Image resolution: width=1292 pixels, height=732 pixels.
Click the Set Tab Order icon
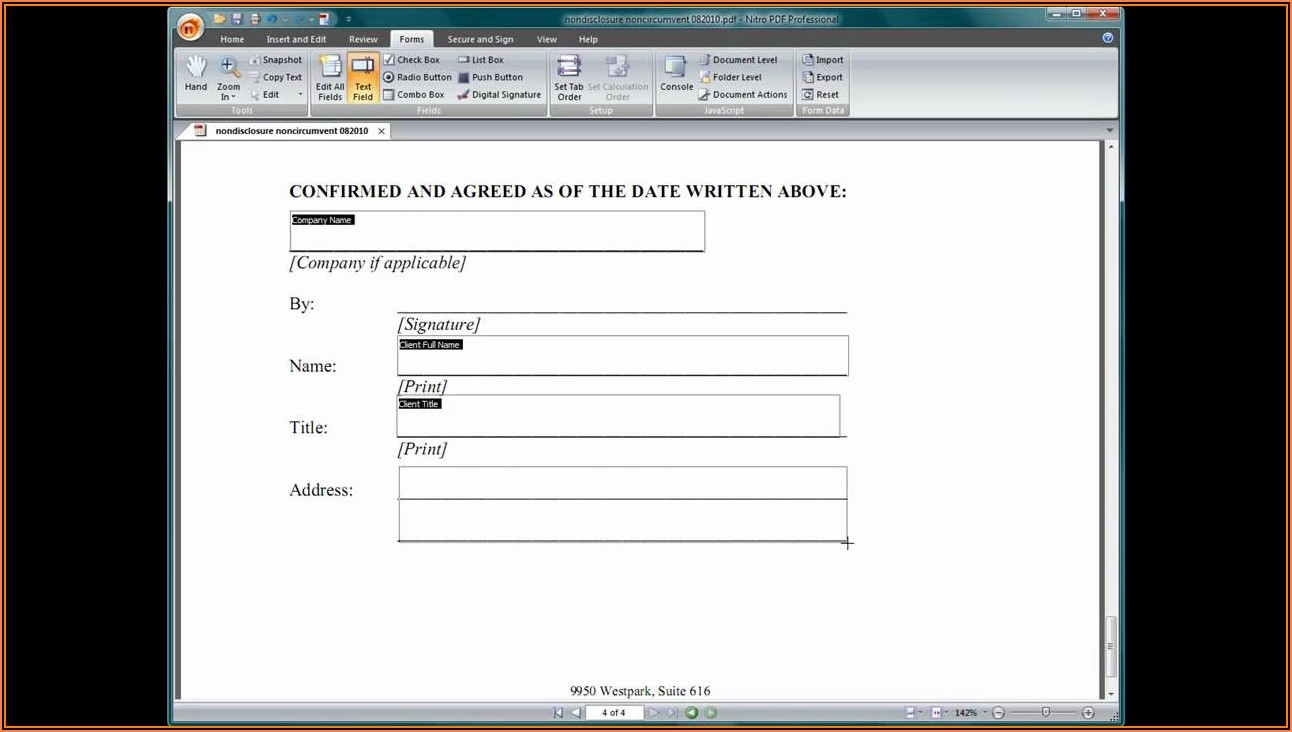click(569, 77)
